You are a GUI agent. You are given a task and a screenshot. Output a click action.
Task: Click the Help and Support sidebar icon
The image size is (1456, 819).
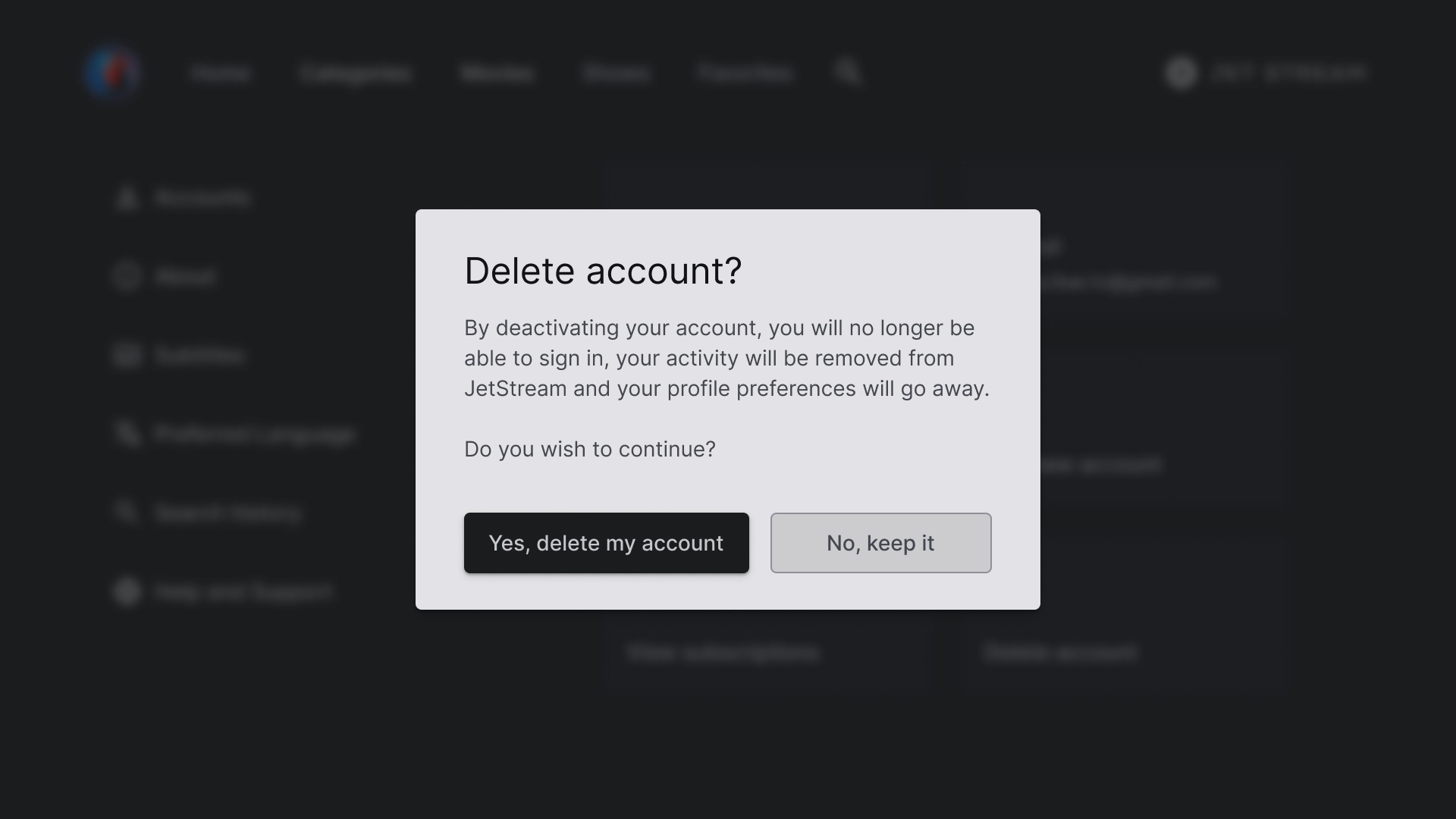click(127, 591)
